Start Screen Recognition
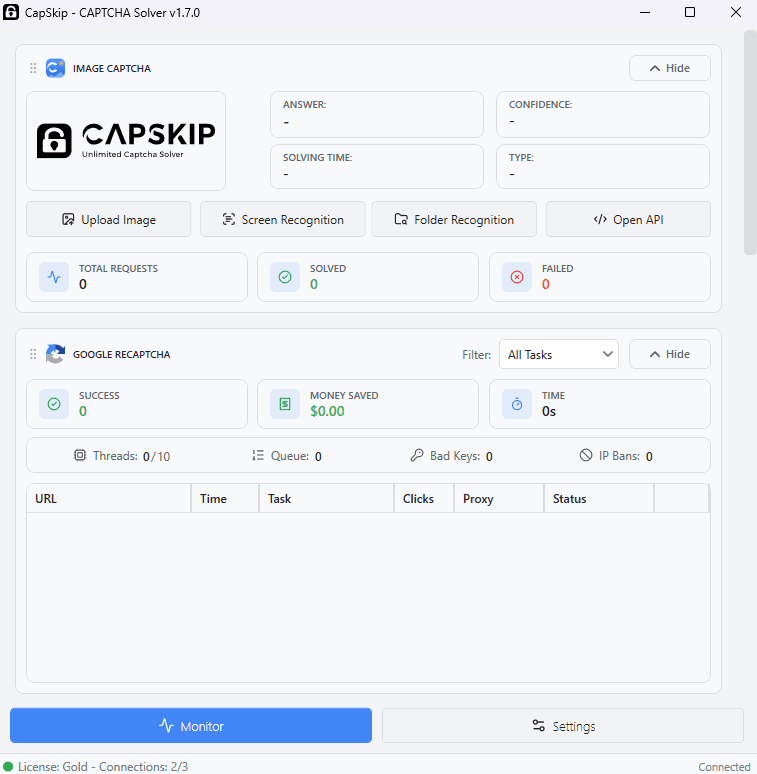The height and width of the screenshot is (774, 757). coord(283,219)
